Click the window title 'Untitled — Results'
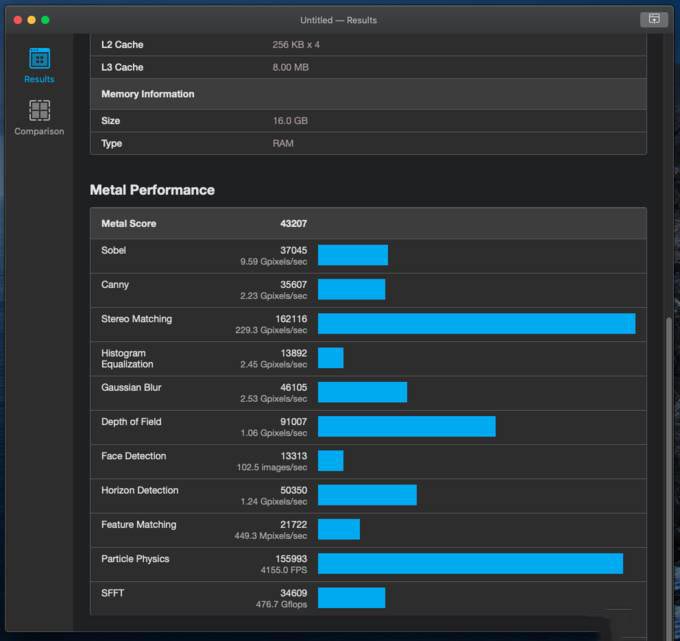 (338, 20)
